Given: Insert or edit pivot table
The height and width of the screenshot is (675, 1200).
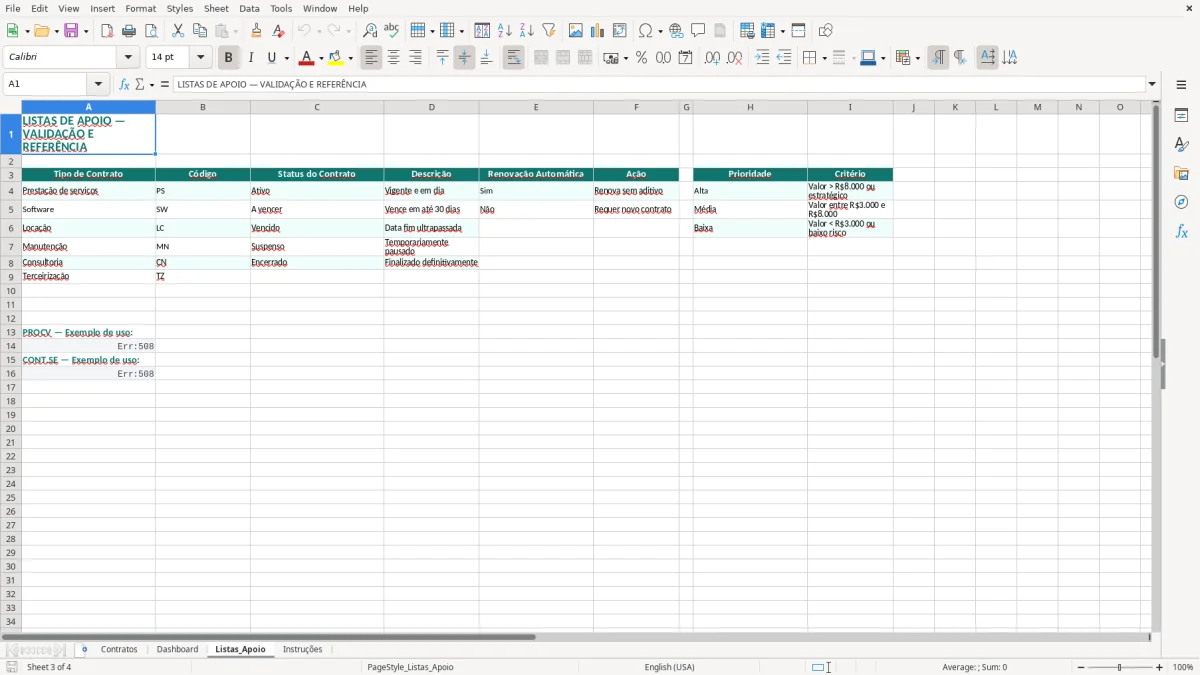Looking at the screenshot, I should (620, 31).
